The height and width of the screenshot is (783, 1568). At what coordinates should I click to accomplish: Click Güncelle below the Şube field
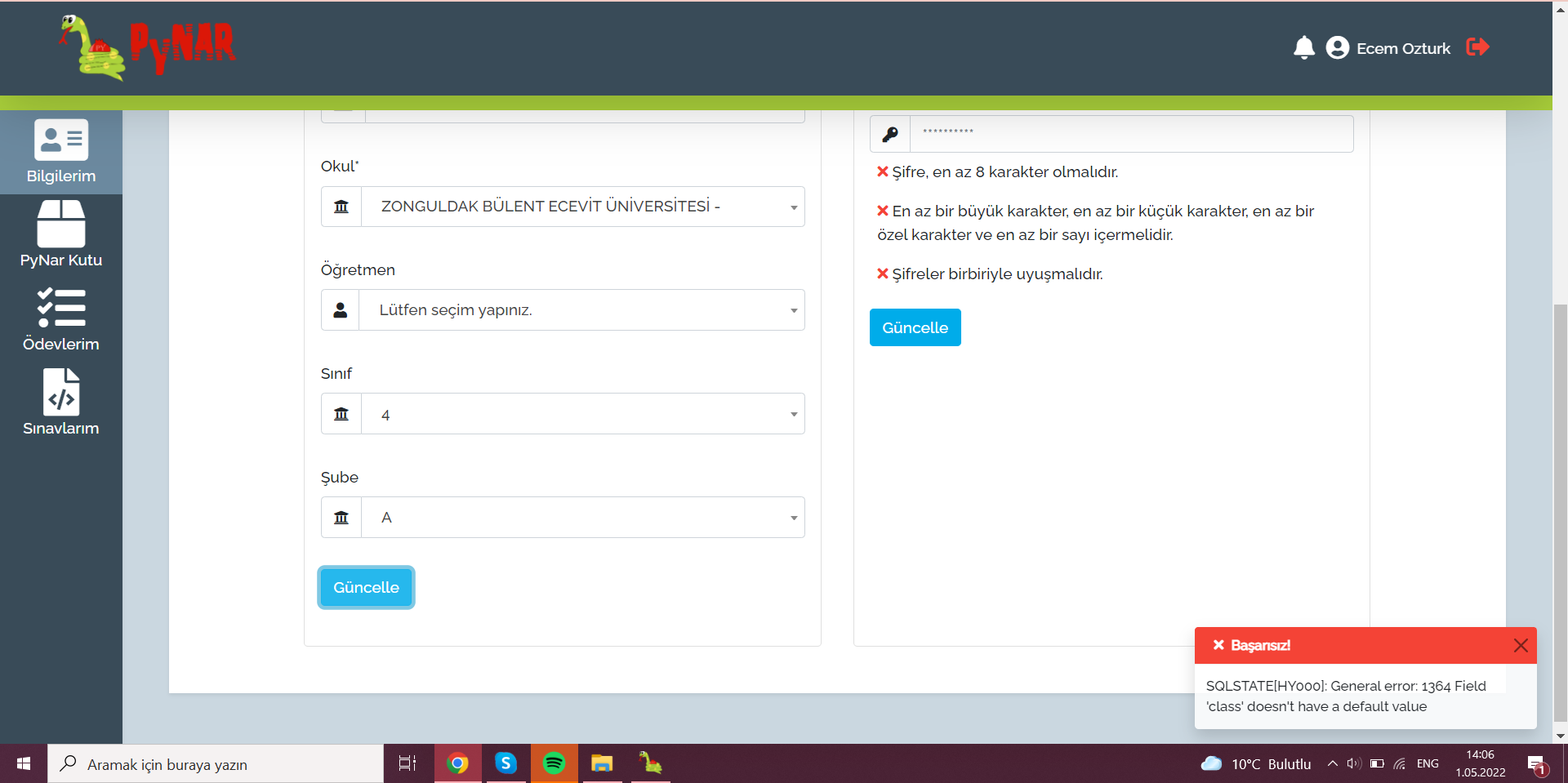pyautogui.click(x=365, y=587)
